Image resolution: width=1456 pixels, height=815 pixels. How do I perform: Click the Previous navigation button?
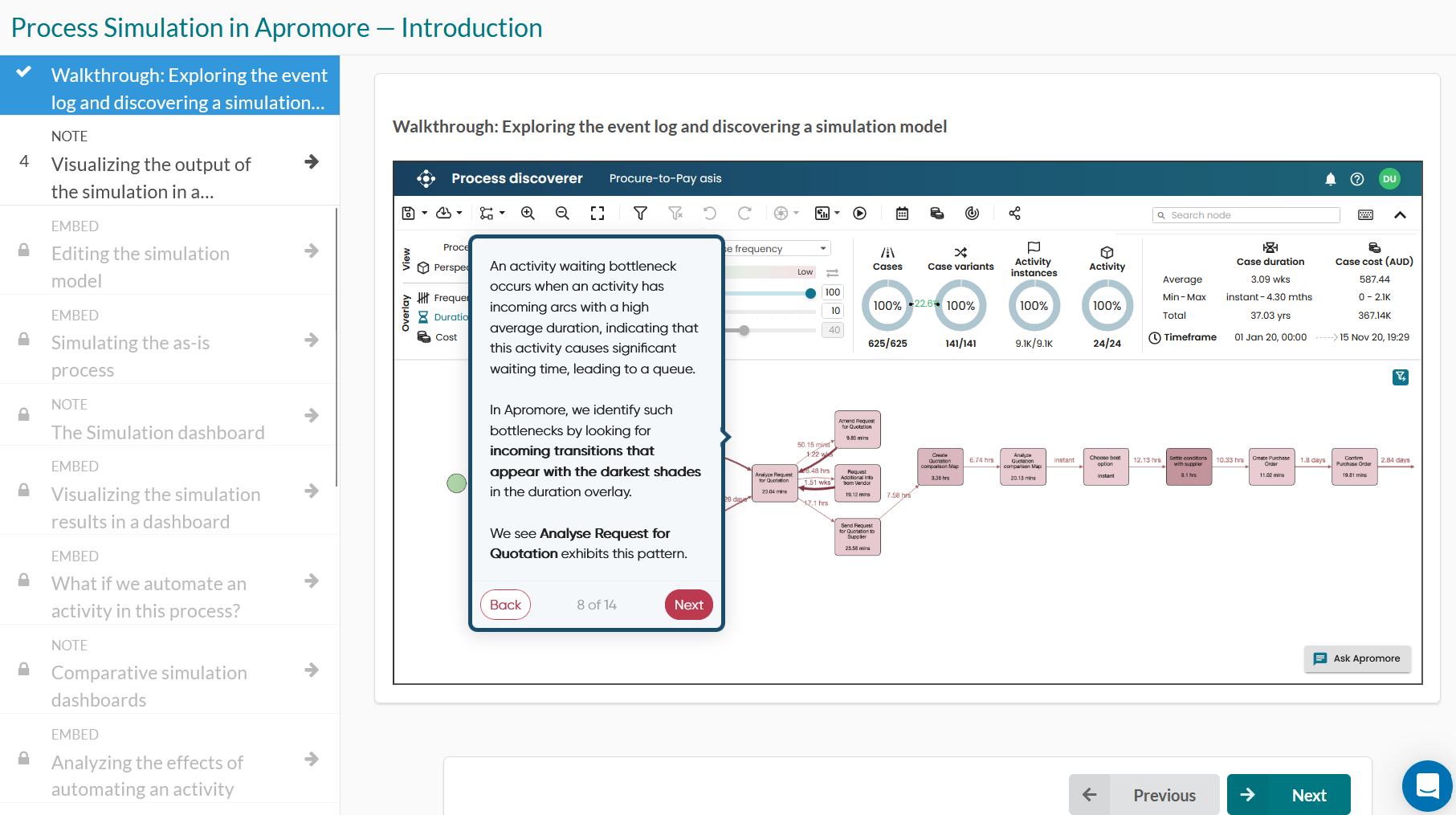point(1144,794)
